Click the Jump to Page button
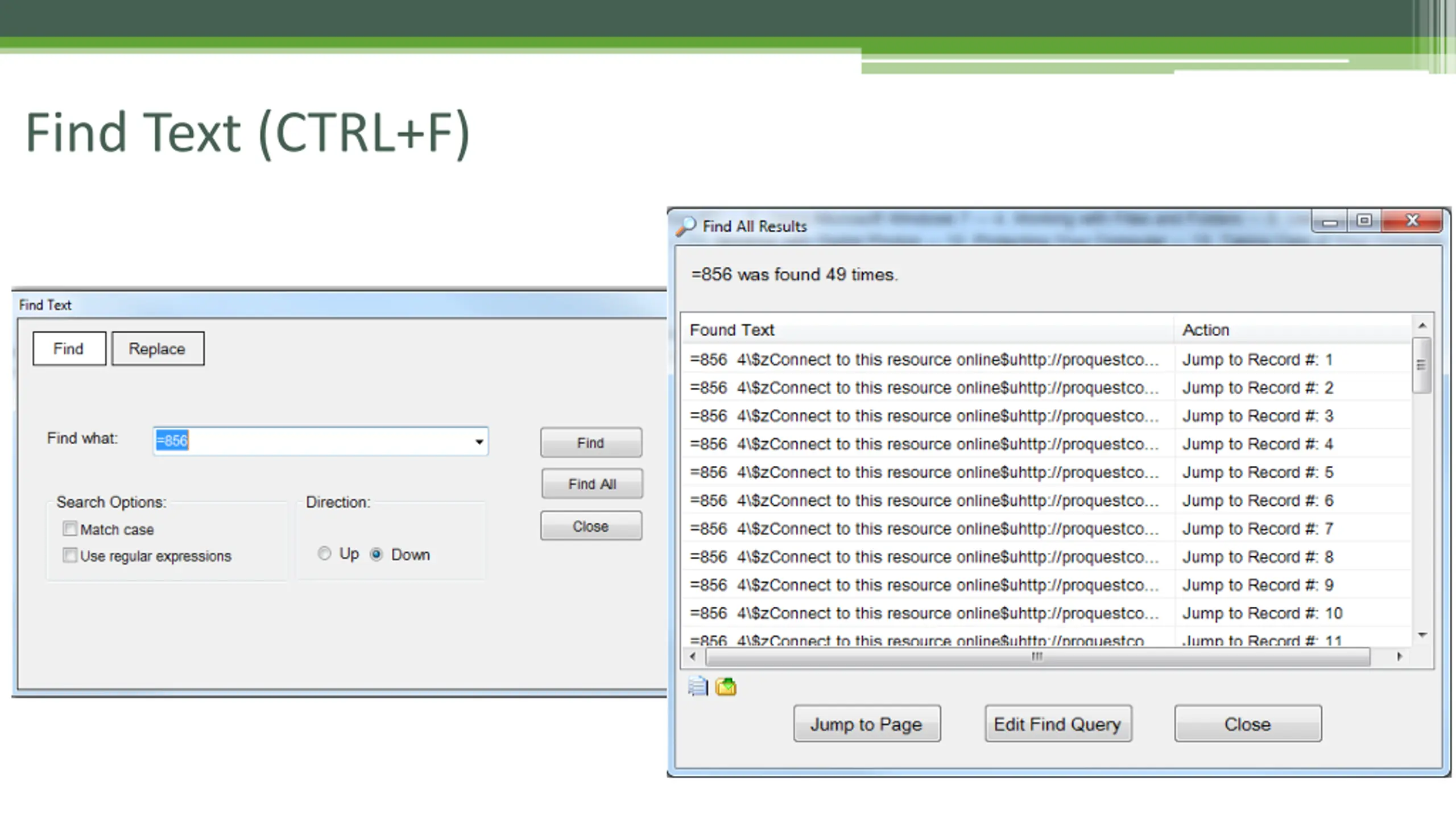 [x=867, y=724]
